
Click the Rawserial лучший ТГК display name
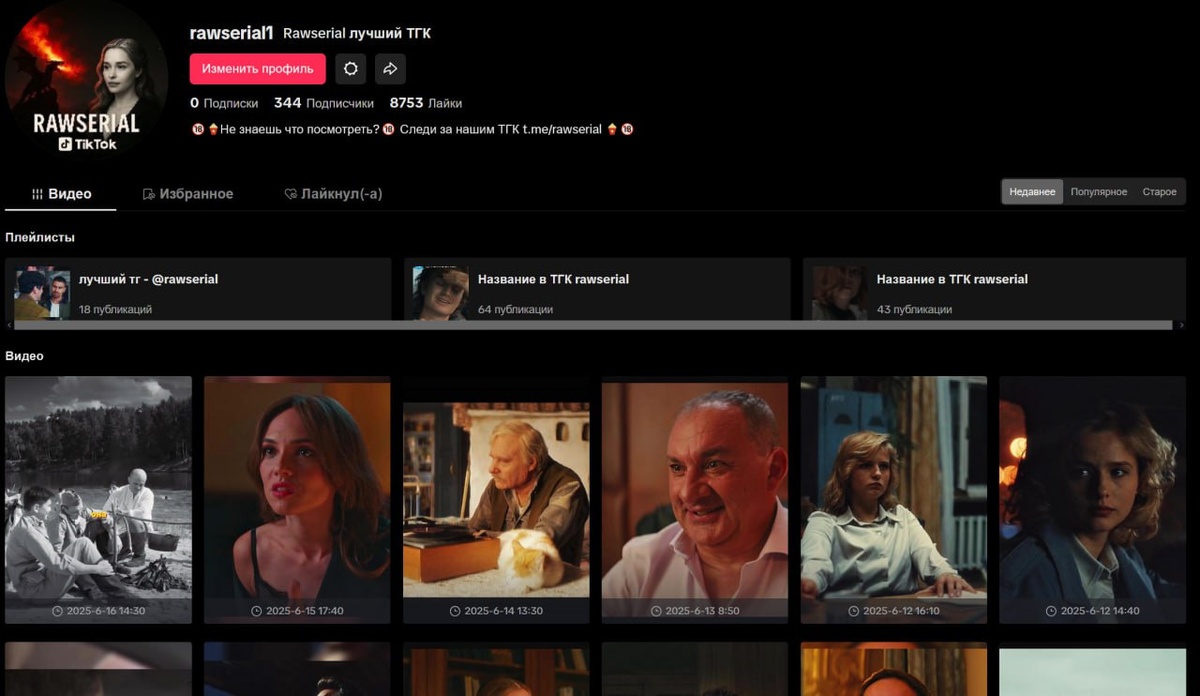pyautogui.click(x=357, y=34)
